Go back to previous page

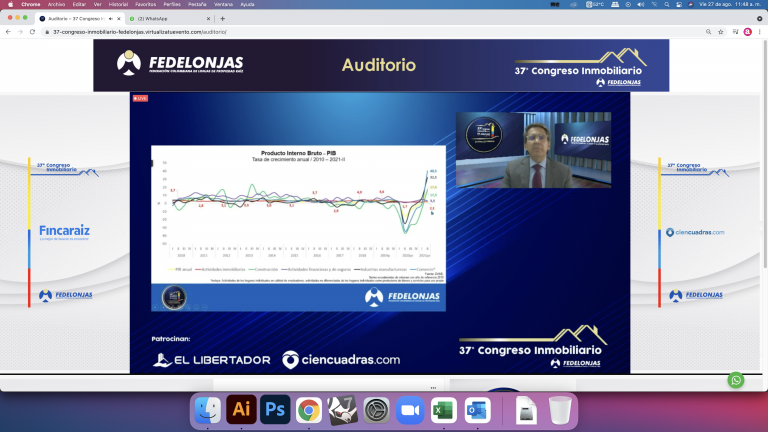(8, 32)
